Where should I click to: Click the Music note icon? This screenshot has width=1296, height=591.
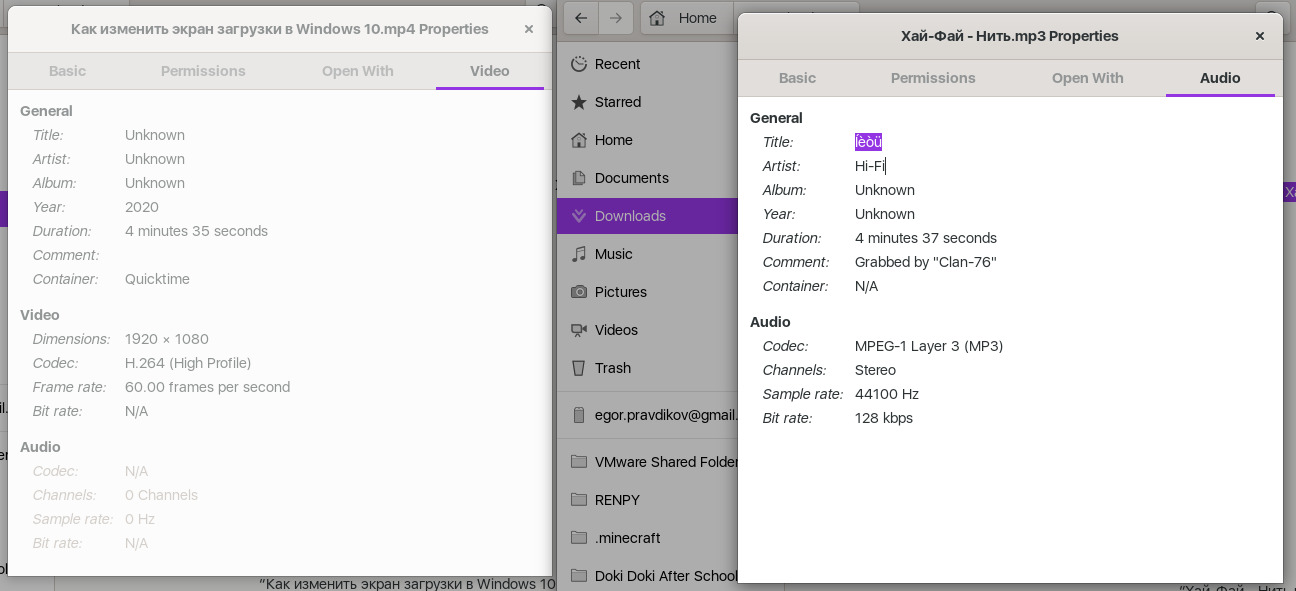578,254
